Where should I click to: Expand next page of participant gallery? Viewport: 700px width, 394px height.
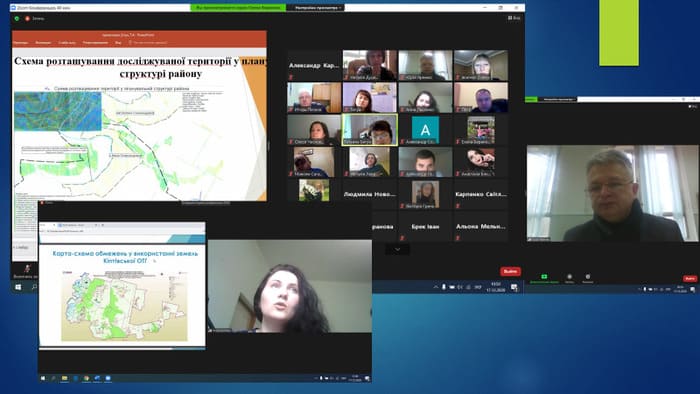[397, 249]
